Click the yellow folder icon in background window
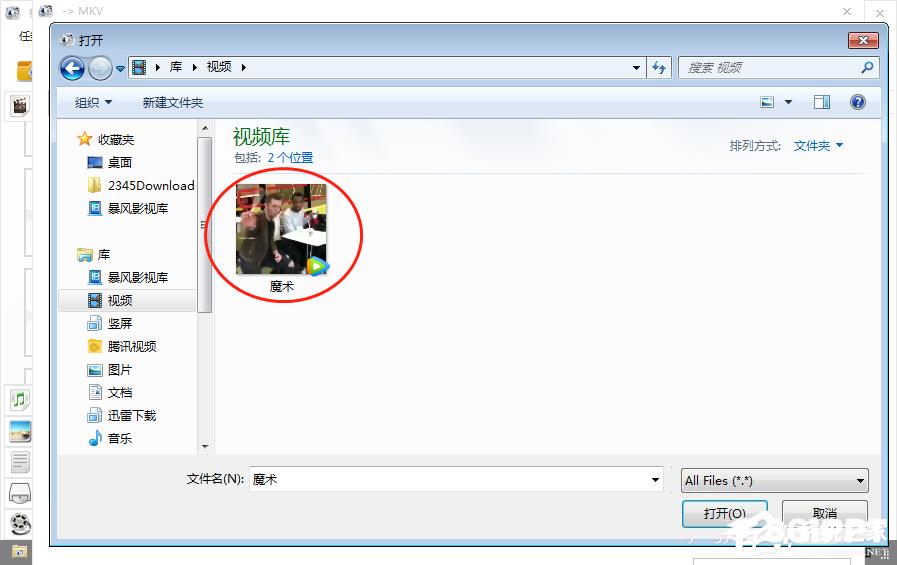Viewport: 897px width, 565px height. coord(24,71)
